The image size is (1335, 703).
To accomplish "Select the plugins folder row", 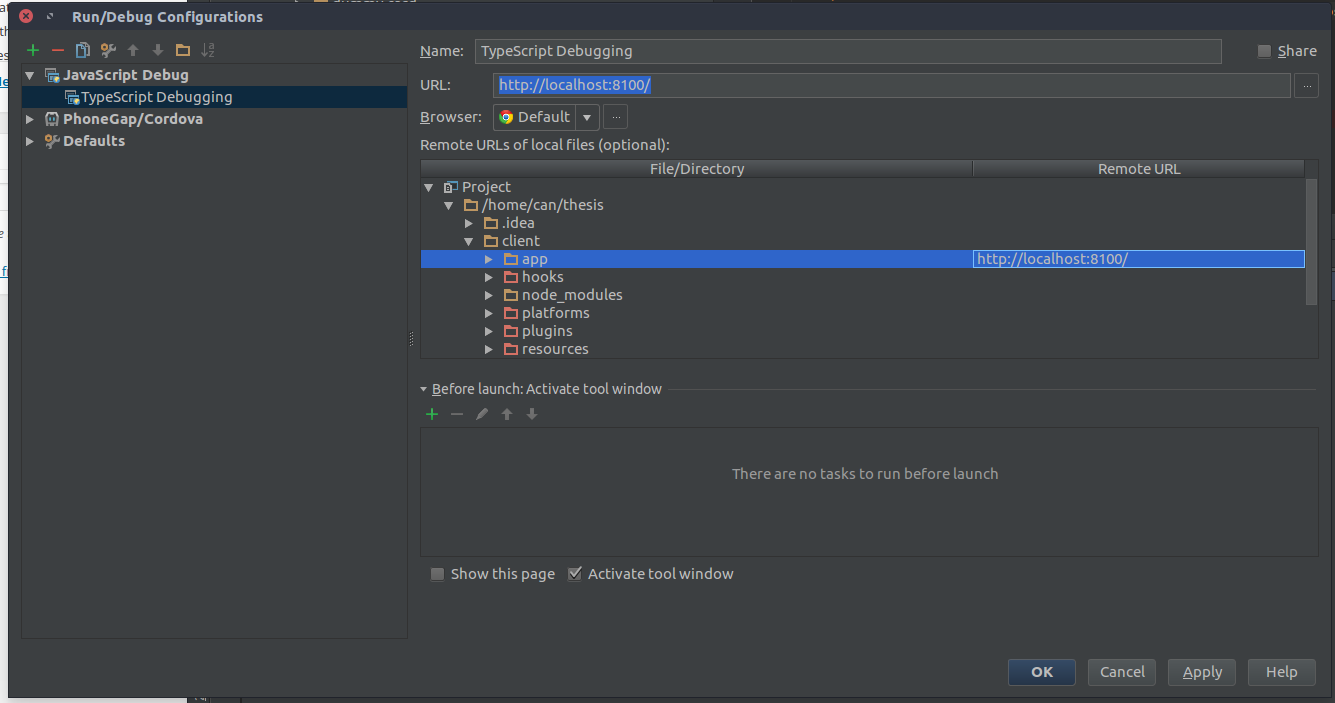I will point(863,331).
